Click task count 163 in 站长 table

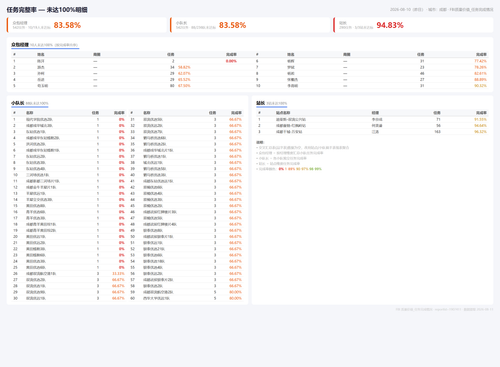pos(437,132)
